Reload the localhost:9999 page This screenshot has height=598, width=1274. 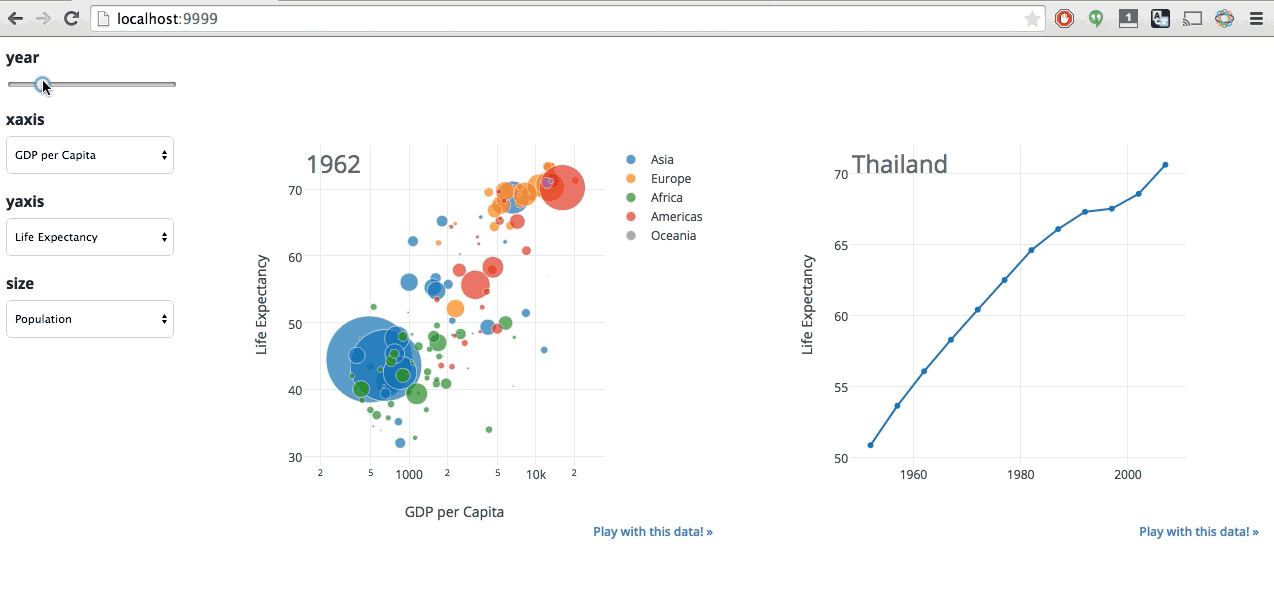[70, 18]
